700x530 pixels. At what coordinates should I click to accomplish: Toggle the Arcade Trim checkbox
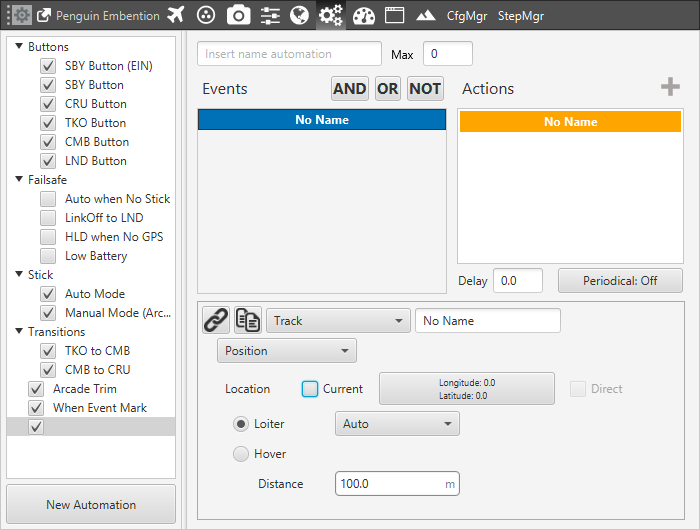pos(36,389)
